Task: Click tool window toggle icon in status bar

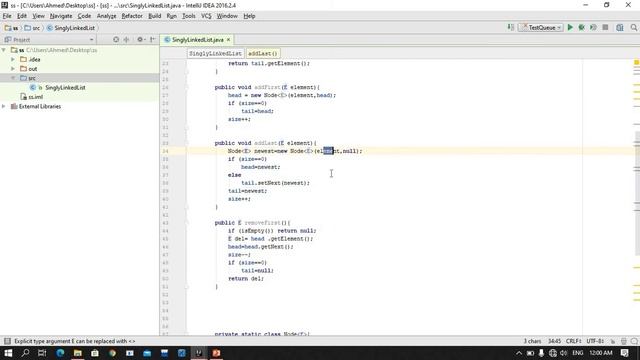Action: 7,341
